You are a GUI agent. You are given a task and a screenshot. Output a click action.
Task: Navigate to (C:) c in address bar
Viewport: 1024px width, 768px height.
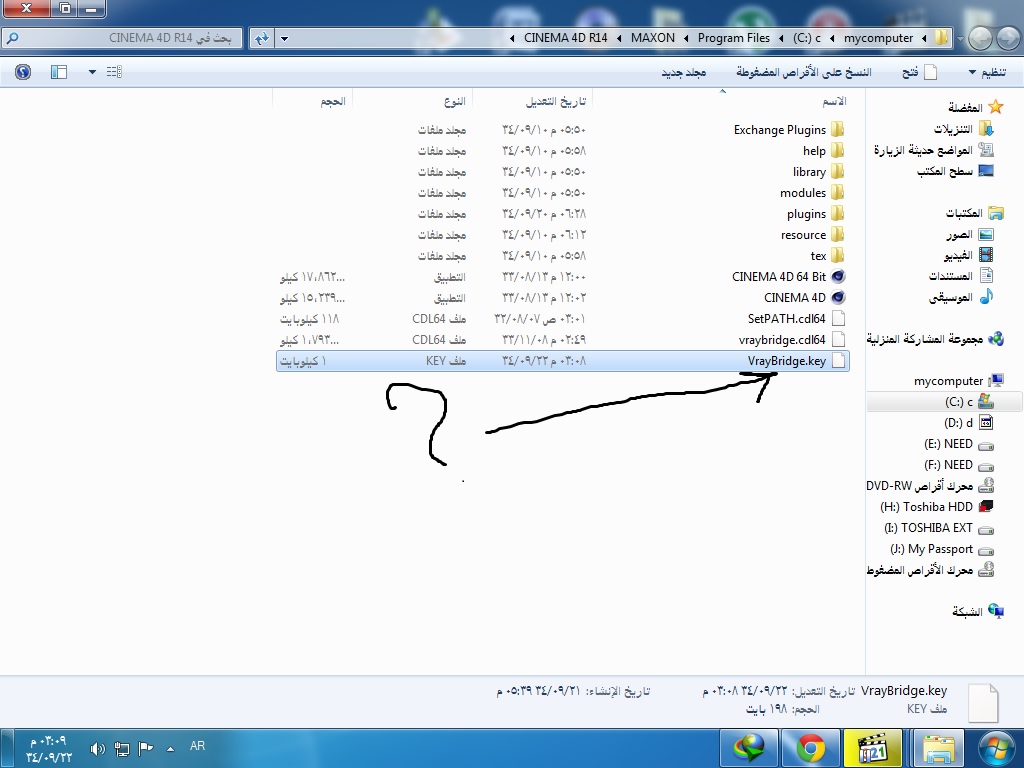807,38
